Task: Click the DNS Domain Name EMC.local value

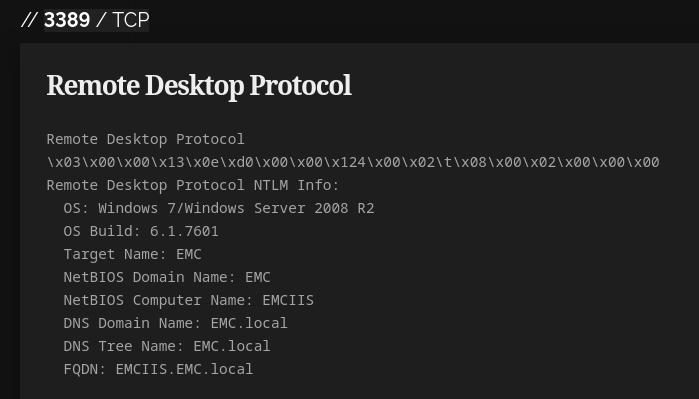Action: 249,323
